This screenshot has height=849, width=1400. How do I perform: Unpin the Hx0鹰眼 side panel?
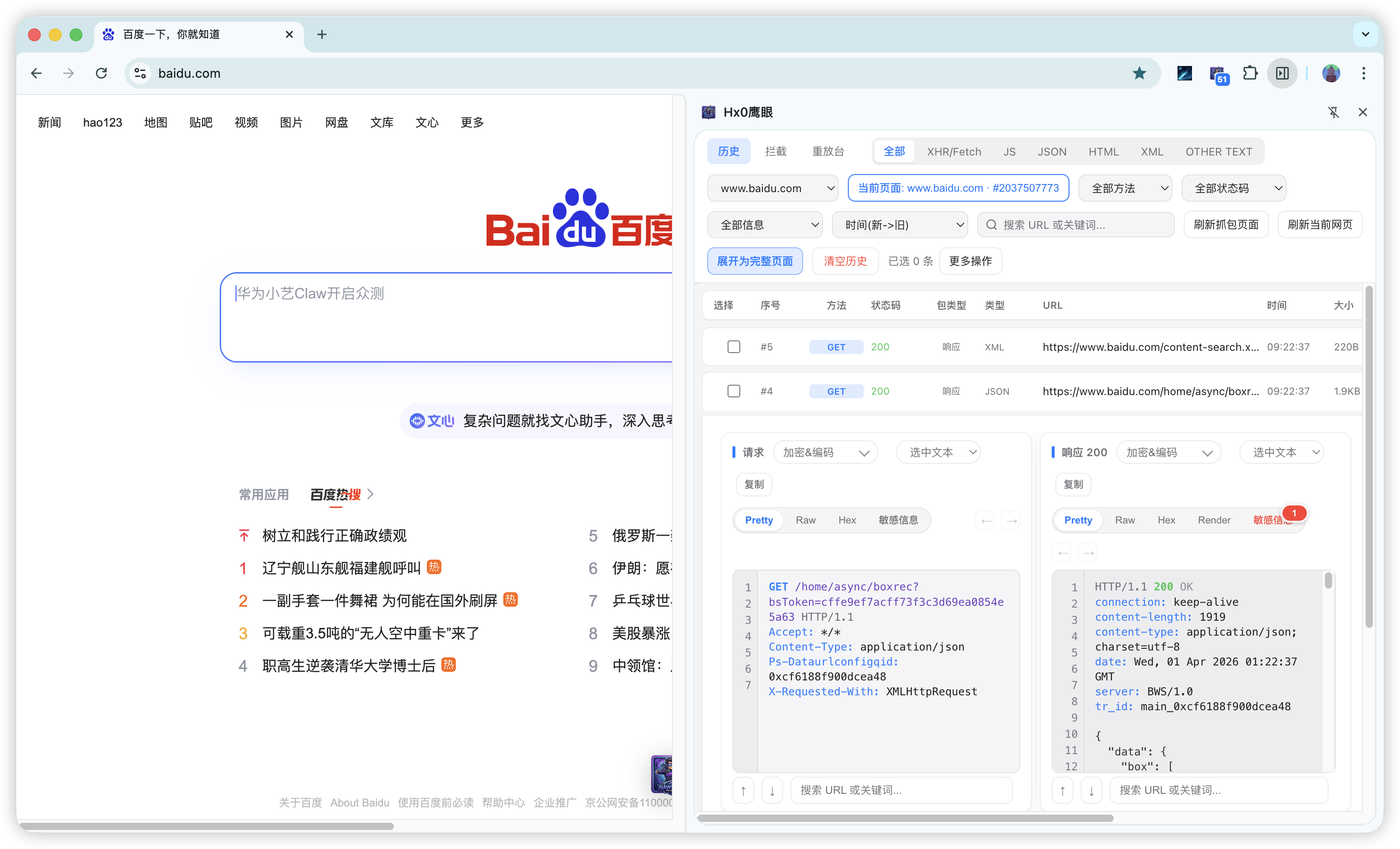(1334, 113)
